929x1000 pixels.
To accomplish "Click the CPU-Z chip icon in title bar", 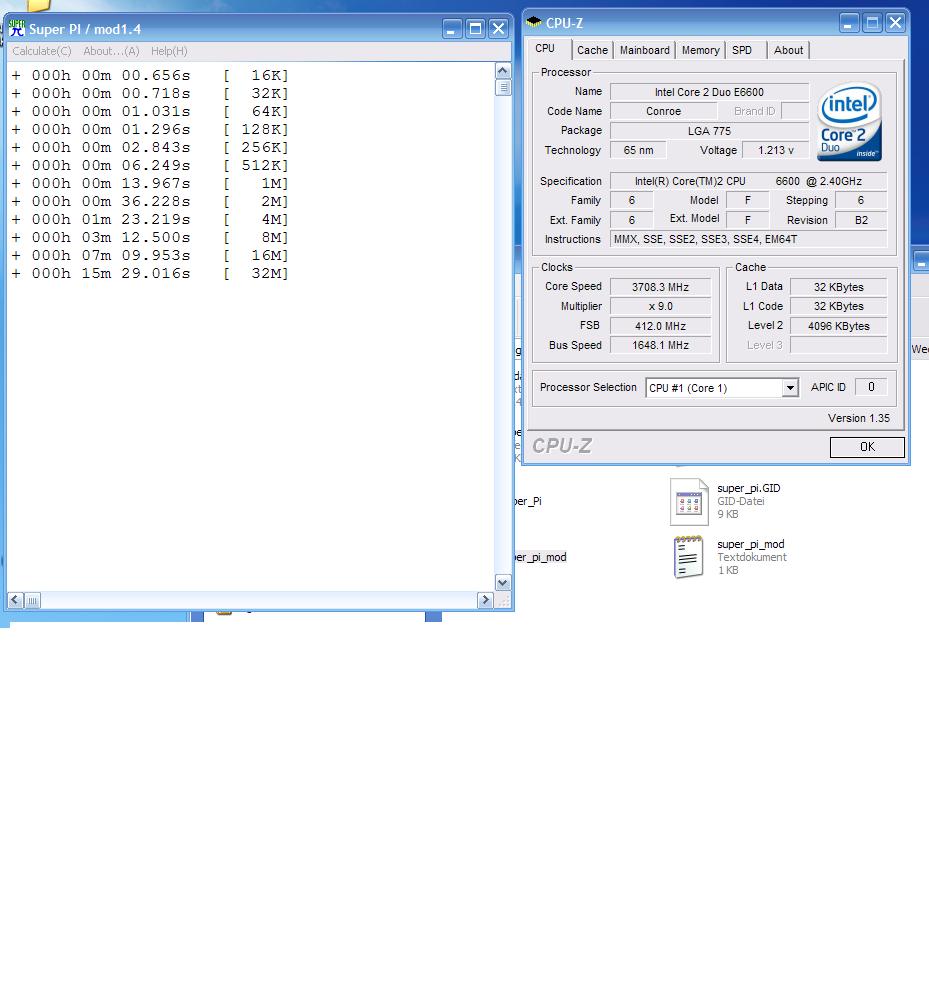I will point(534,22).
